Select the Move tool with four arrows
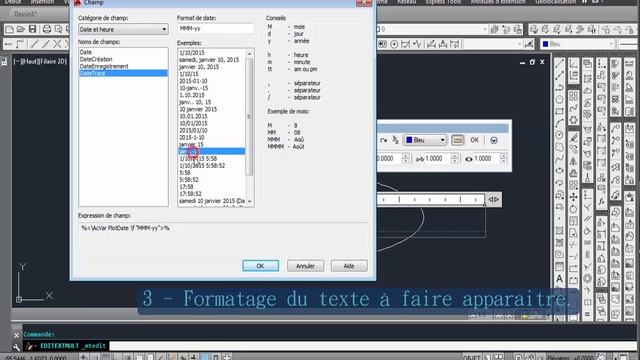 click(573, 197)
